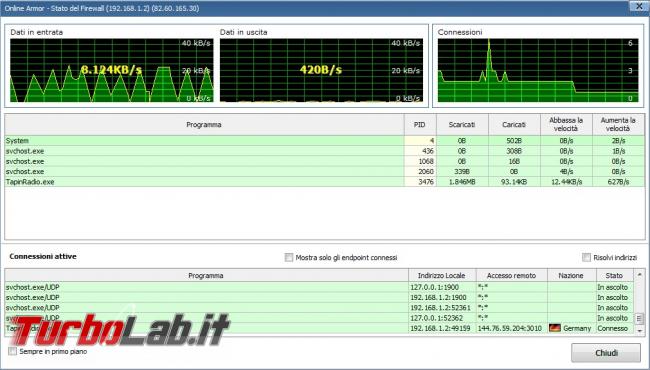
Task: Enable Sempre in primo piano
Action: (x=13, y=351)
